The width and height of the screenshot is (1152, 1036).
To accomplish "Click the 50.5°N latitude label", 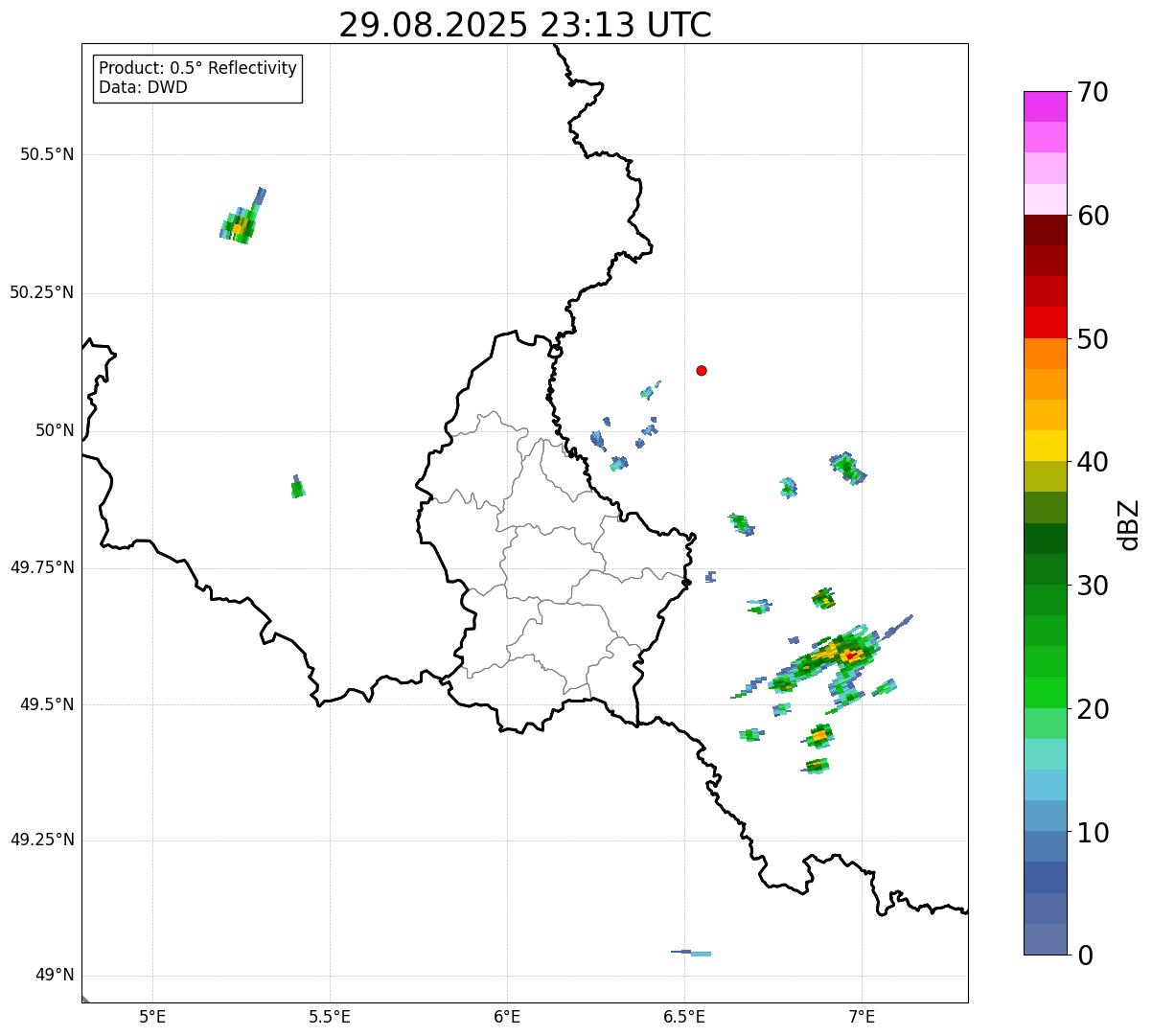I will (46, 155).
